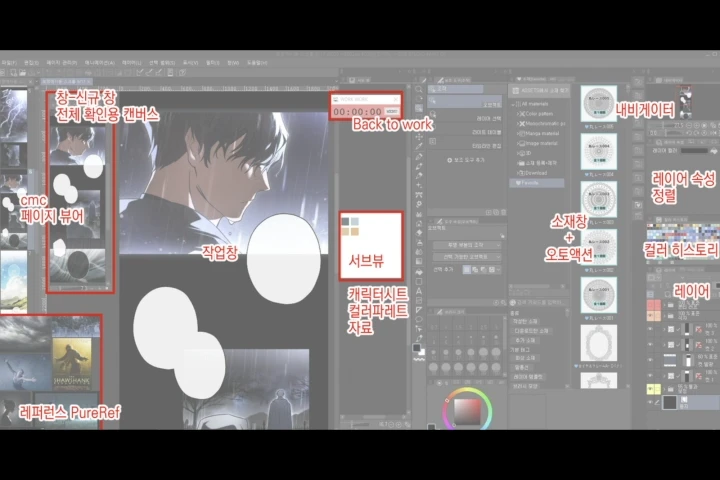Toggle visibility of 용지 paper layer
Image resolution: width=720 pixels, height=480 pixels.
click(650, 403)
